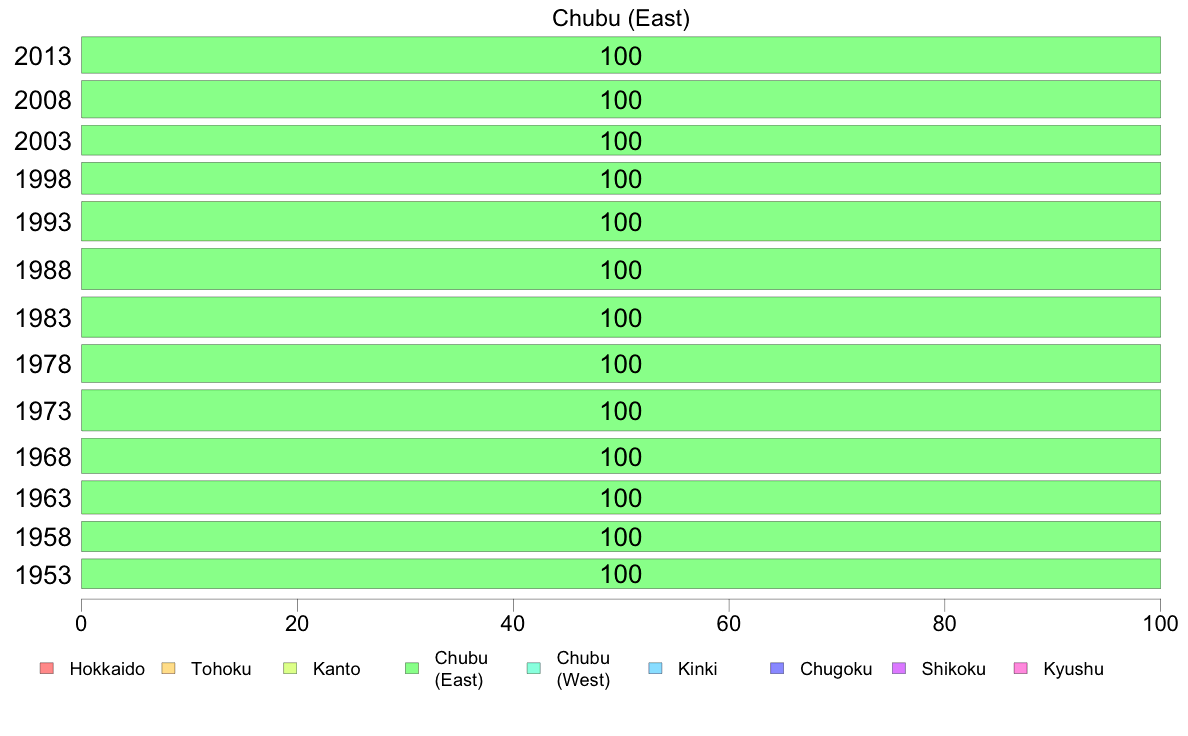1188x736 pixels.
Task: Select the 1988 bar
Action: click(x=621, y=269)
